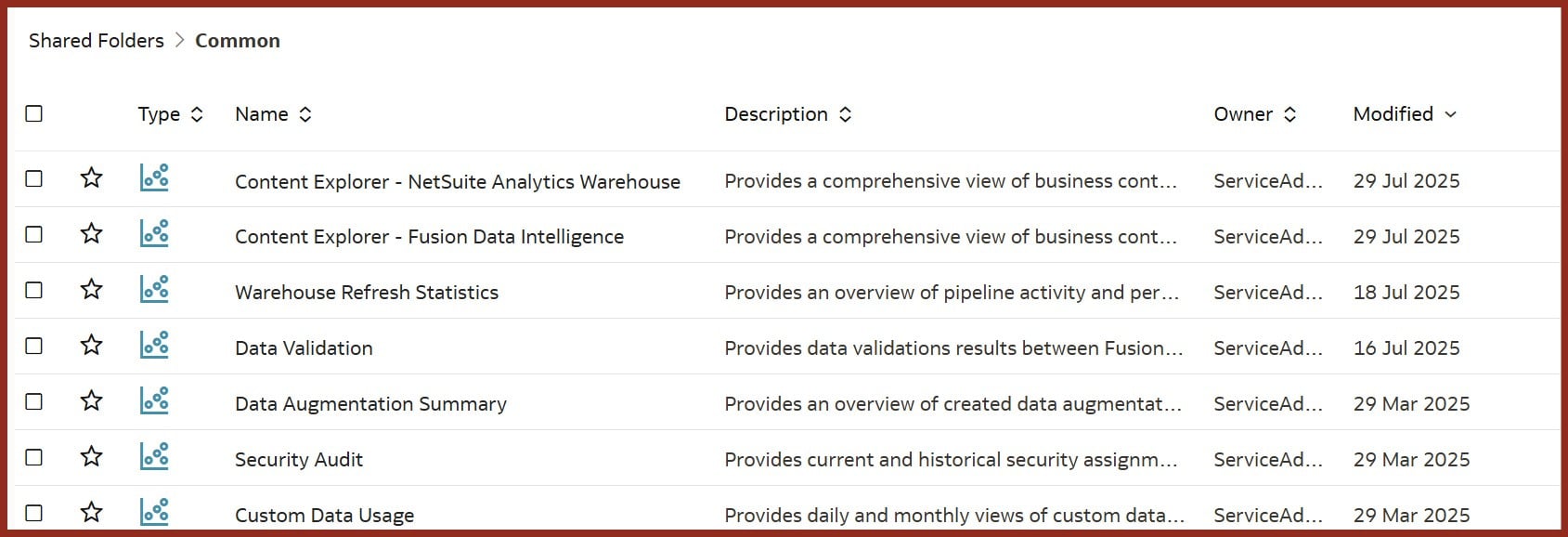The height and width of the screenshot is (537, 1568).
Task: Click the Content Explorer NetSuite workbook type icon
Action: tap(154, 177)
